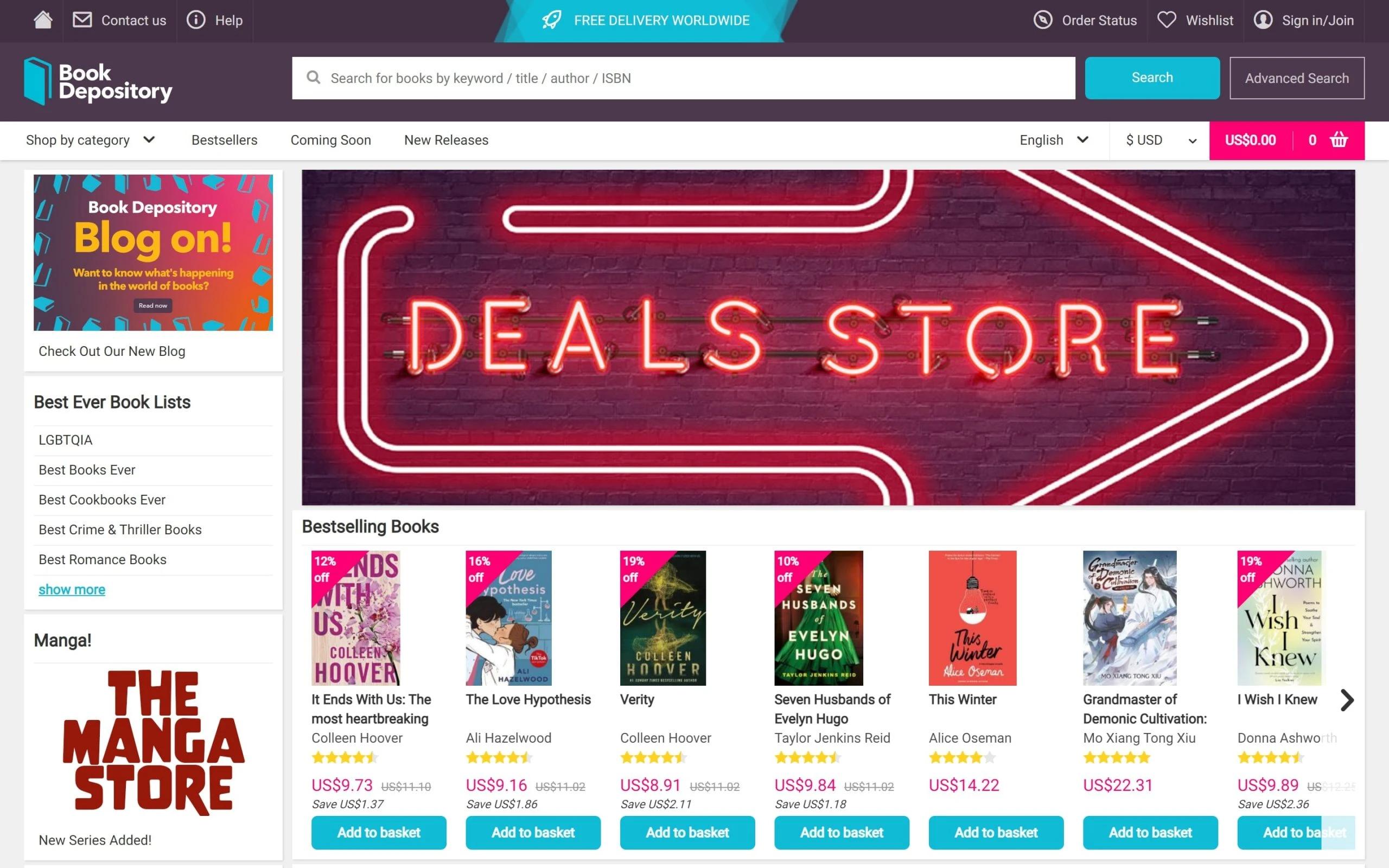The height and width of the screenshot is (868, 1389).
Task: Open the Advanced Search button
Action: tap(1297, 78)
